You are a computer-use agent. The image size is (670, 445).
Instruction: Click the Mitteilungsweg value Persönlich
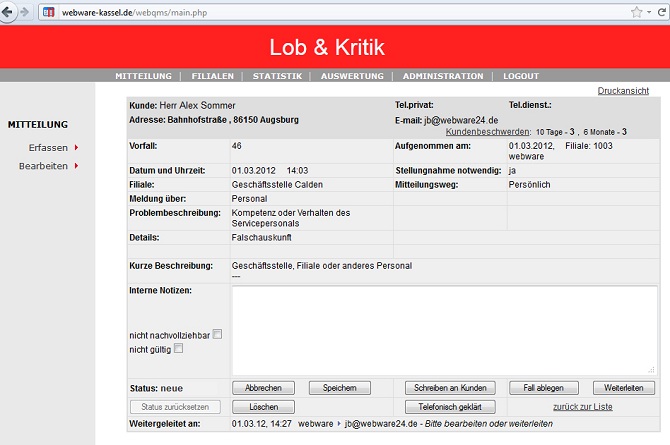529,185
